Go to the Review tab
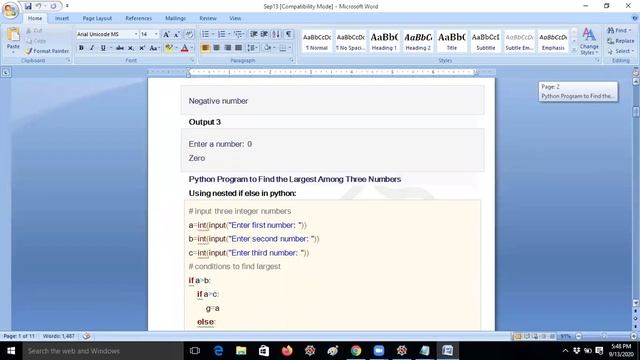Screen dimensions: 640x360 click(x=208, y=18)
